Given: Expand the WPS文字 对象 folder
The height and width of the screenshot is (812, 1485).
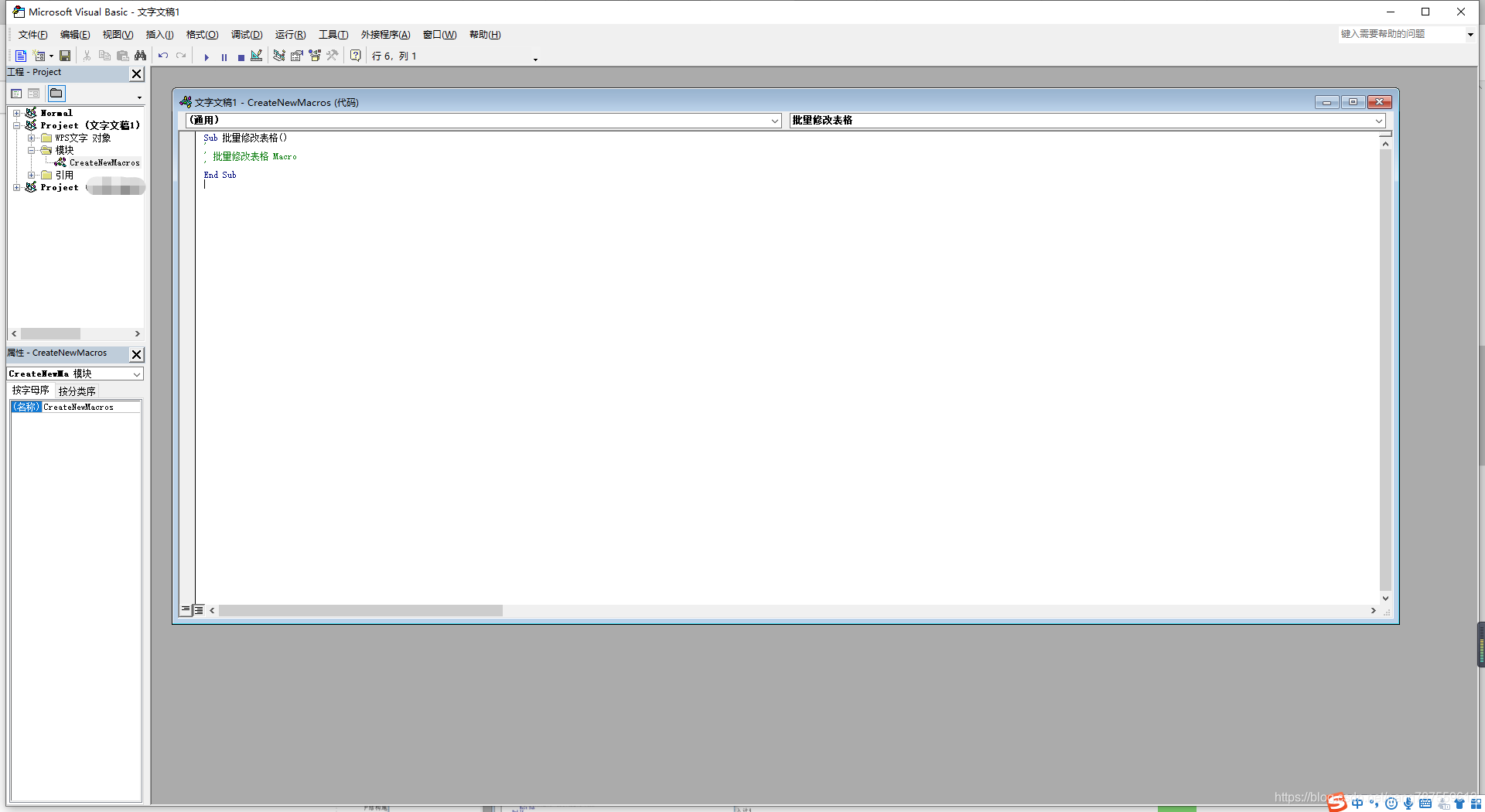Looking at the screenshot, I should 31,138.
